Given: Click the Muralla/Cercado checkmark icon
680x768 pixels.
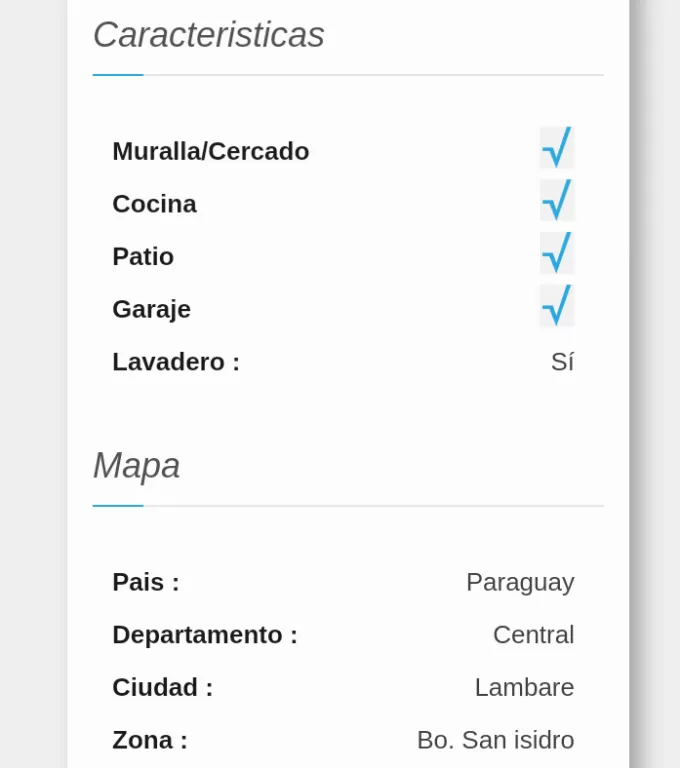Looking at the screenshot, I should pyautogui.click(x=557, y=147).
